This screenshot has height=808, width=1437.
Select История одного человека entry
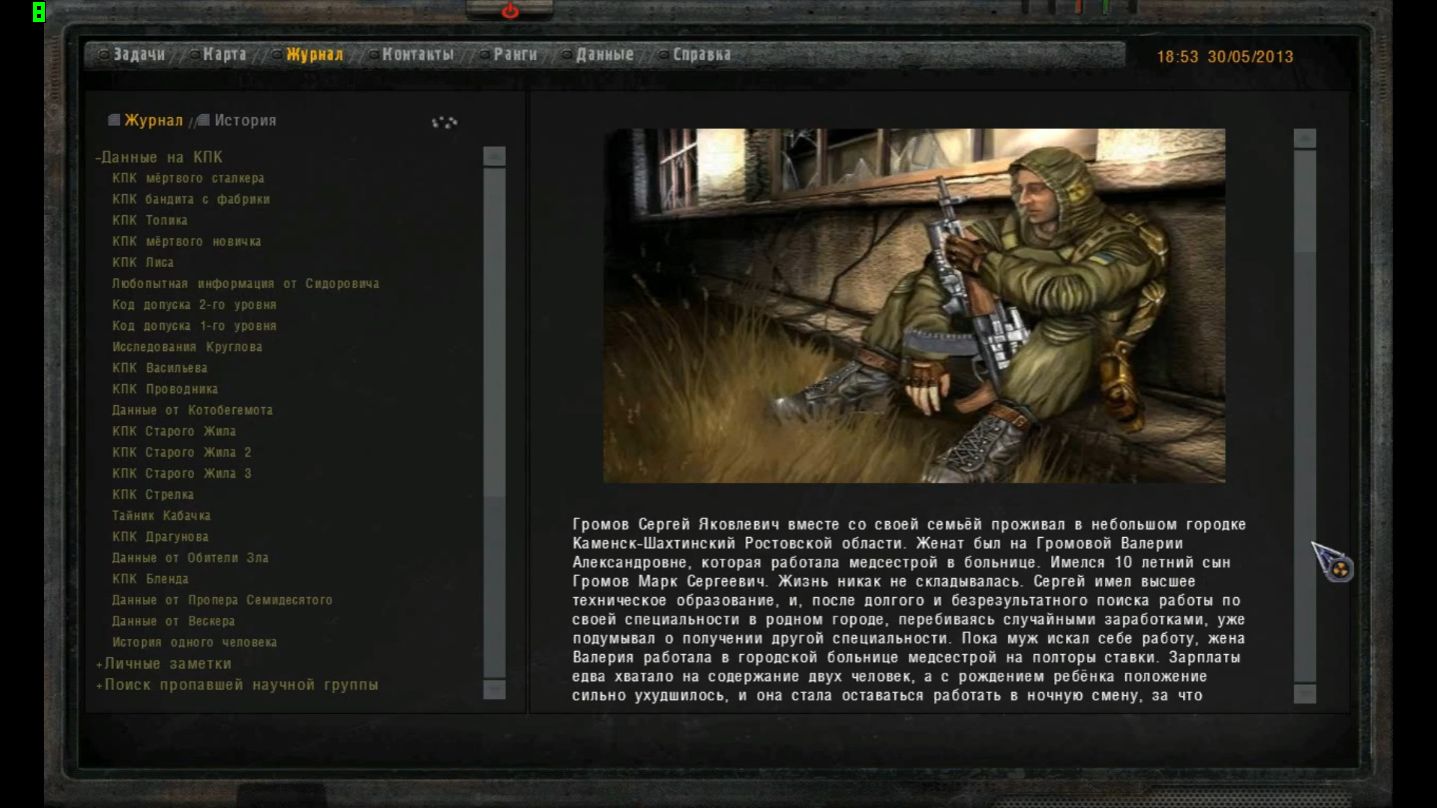click(194, 642)
